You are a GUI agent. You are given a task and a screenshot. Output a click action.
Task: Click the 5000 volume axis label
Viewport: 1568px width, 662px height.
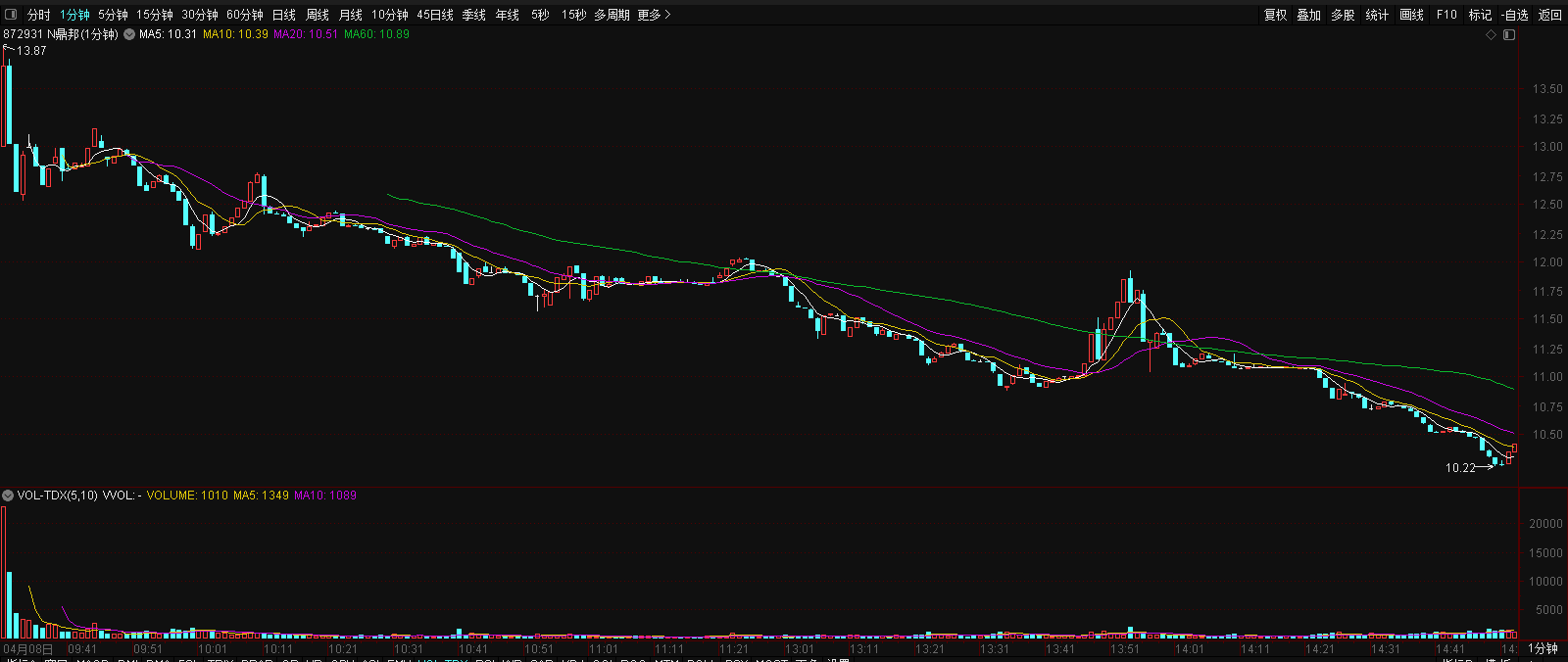[1548, 610]
